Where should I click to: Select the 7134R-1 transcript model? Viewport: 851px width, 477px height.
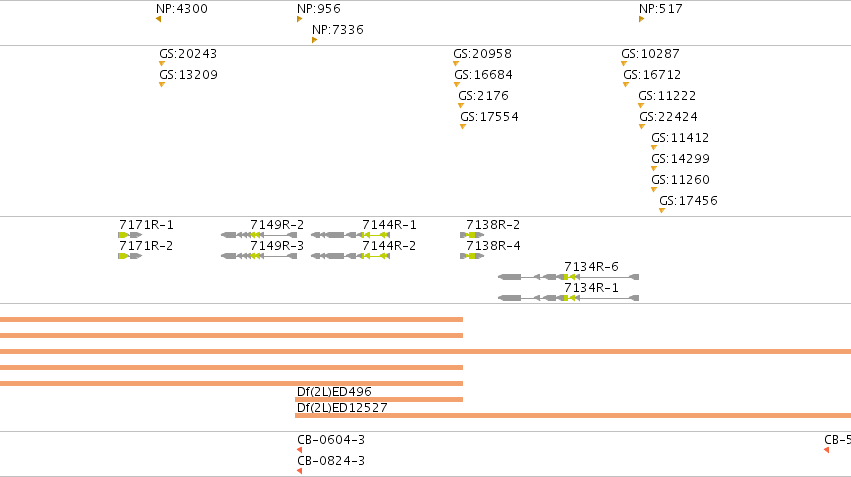tap(569, 298)
